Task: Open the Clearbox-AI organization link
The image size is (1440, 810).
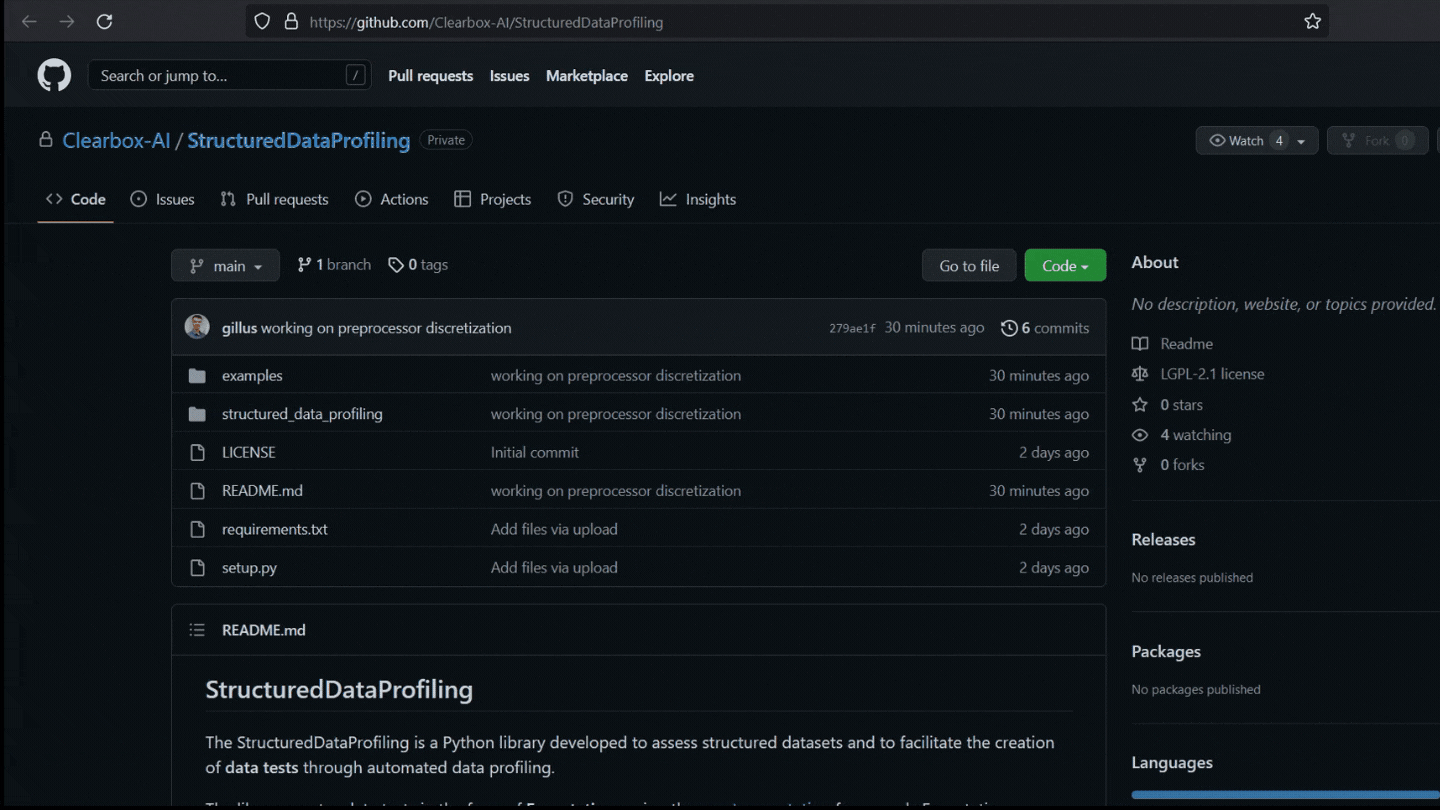Action: (x=117, y=140)
